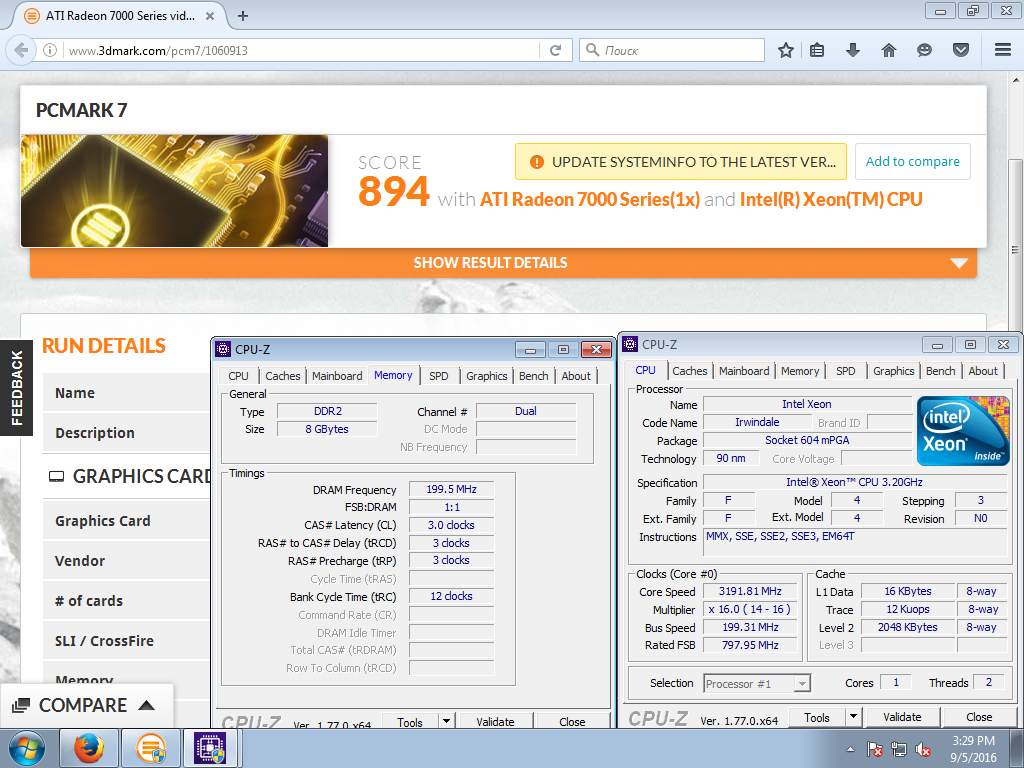The image size is (1024, 768).
Task: Open Mainboard tab in right CPU-Z window
Action: (744, 371)
